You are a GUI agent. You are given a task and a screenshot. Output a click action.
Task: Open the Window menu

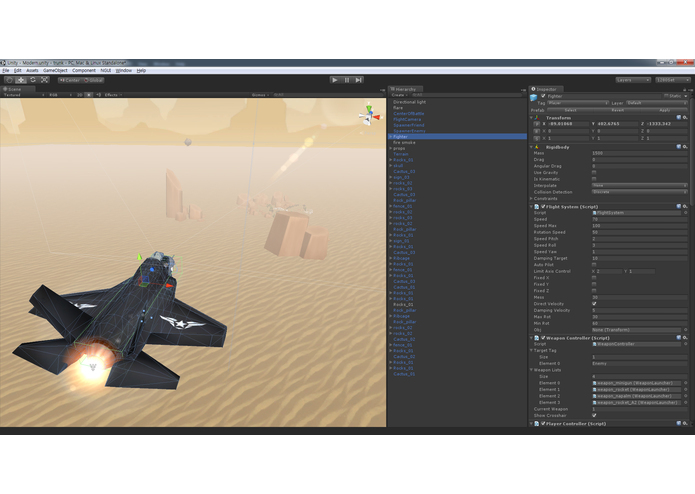coord(124,70)
